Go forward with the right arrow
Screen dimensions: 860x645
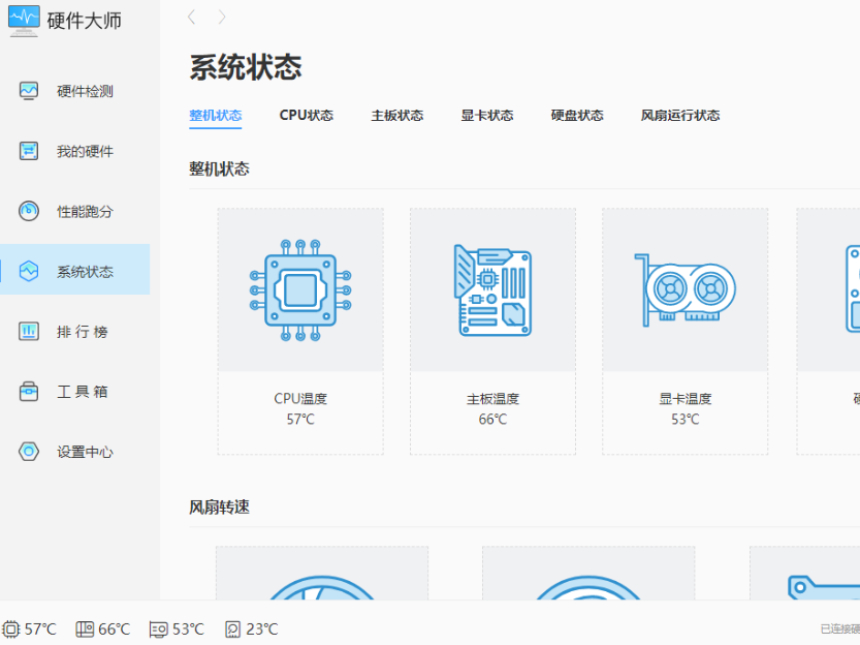222,18
